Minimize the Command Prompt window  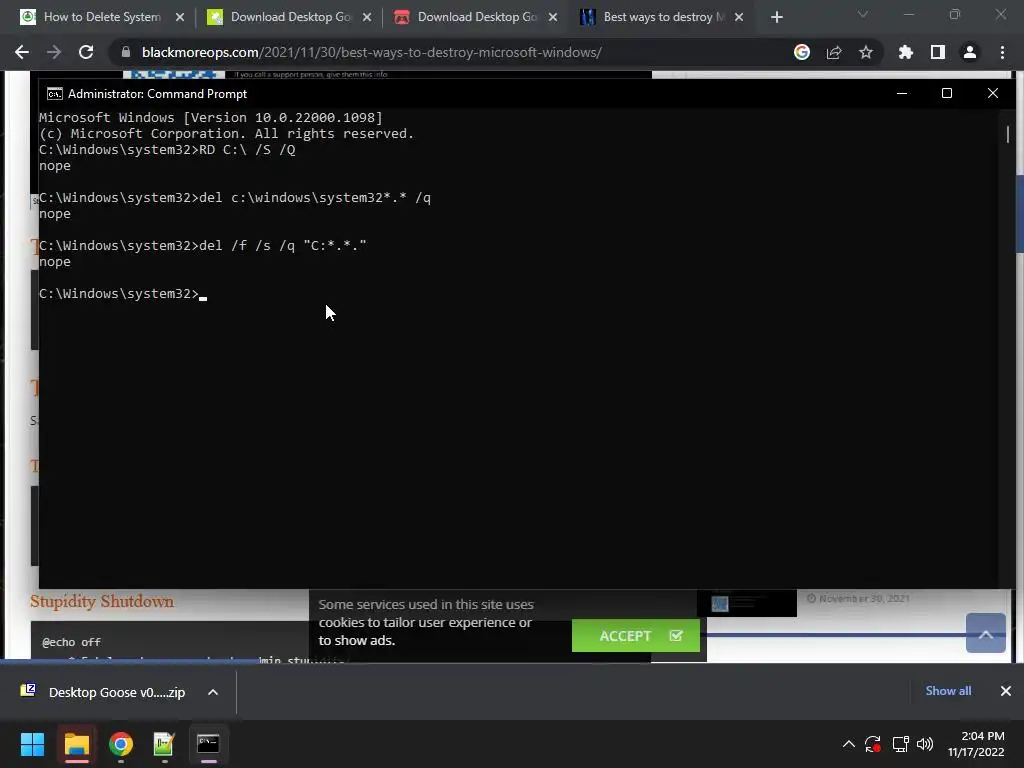point(902,93)
